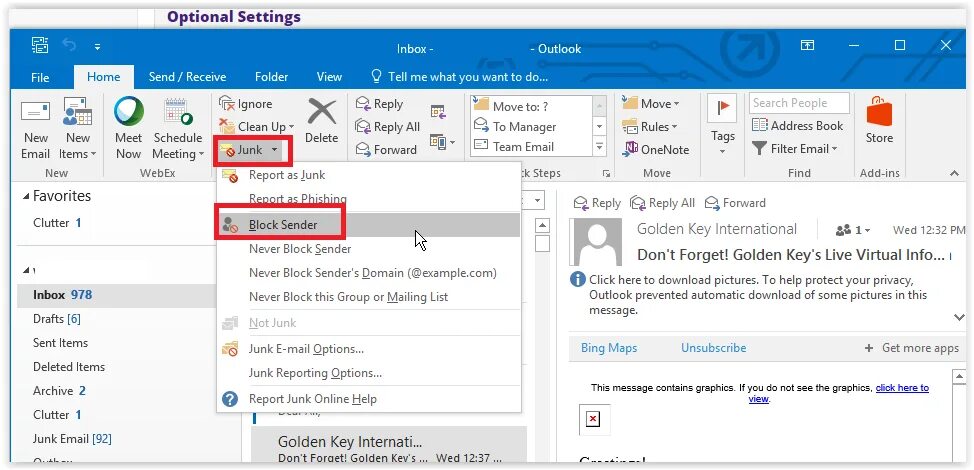The width and height of the screenshot is (974, 470).
Task: Click the Unsubscribe add-in link
Action: coord(714,348)
